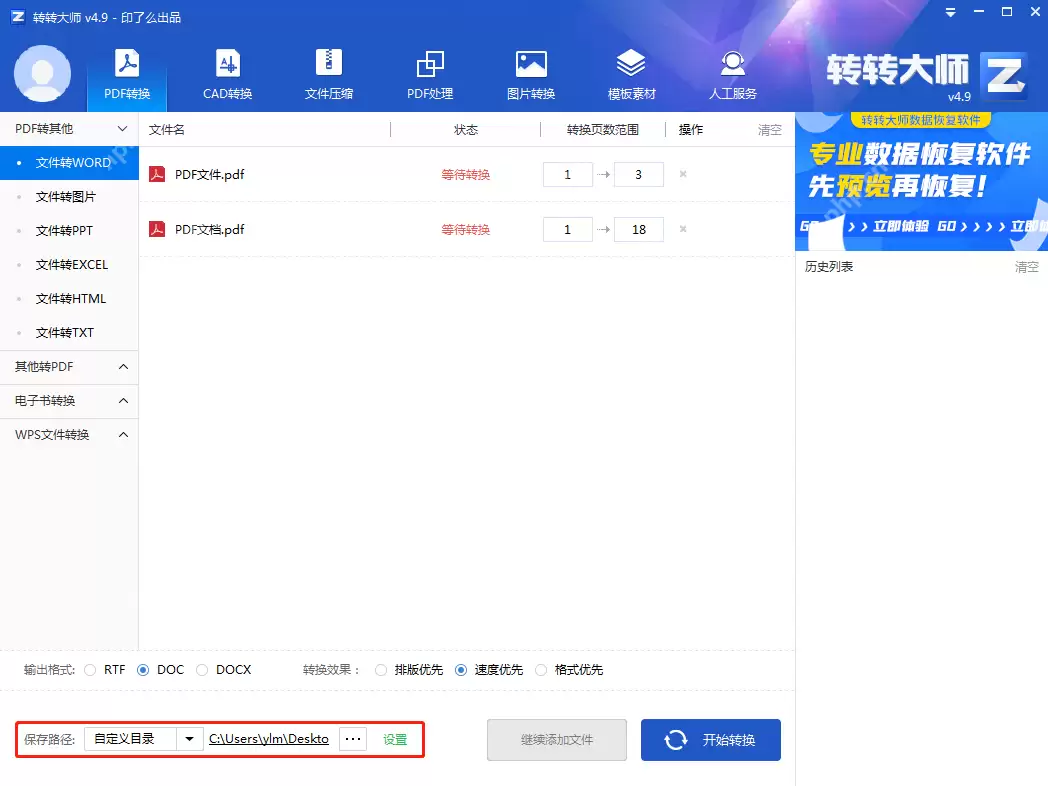Clear history with the 清空 link
The width and height of the screenshot is (1048, 786).
[x=1025, y=266]
